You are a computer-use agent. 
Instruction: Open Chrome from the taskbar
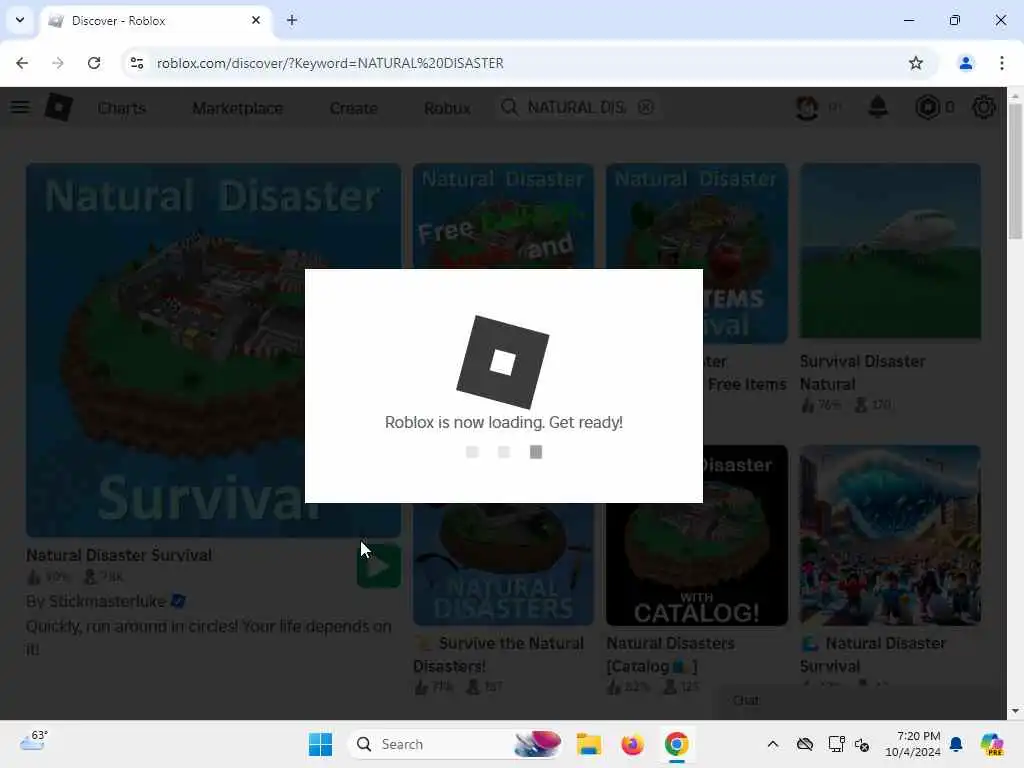(x=677, y=744)
